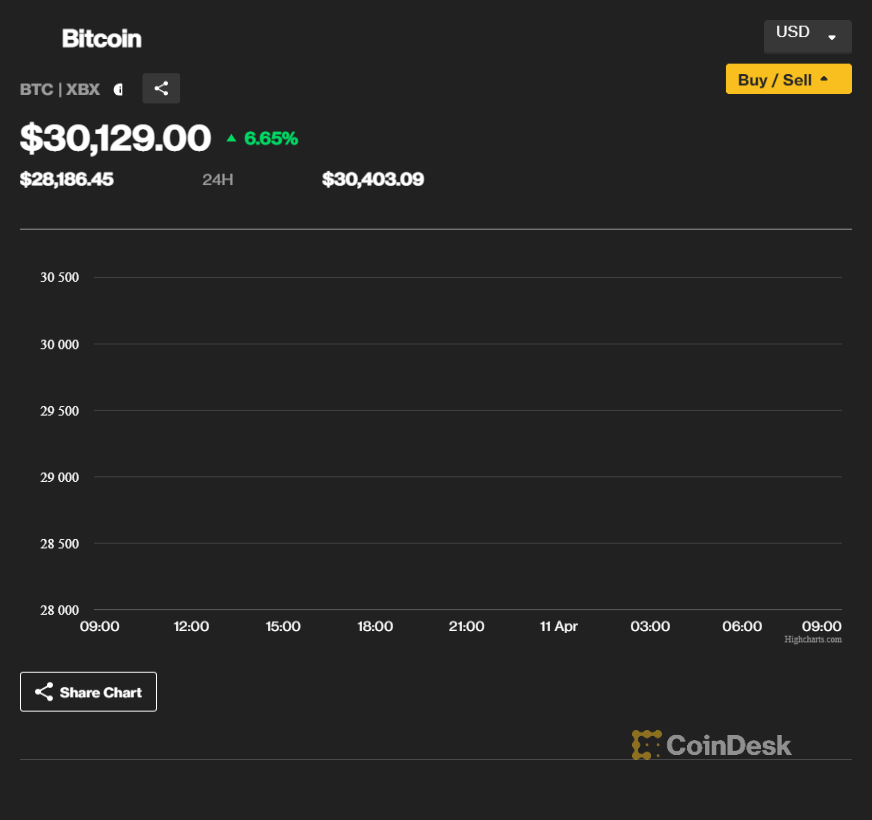Click the BTC | XBX ticker label
This screenshot has height=820, width=872.
(60, 89)
